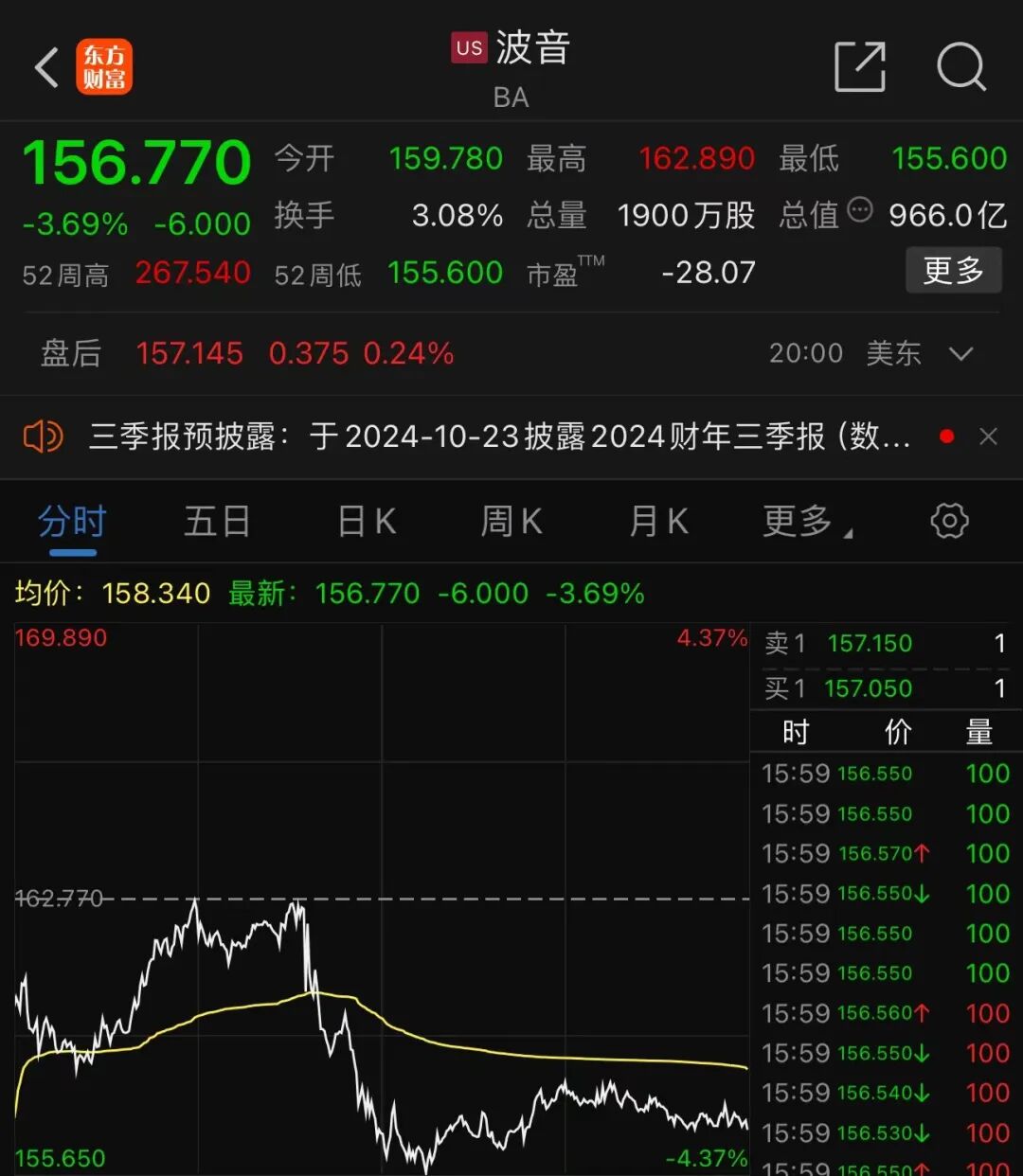Tap the BA ticker symbol
The height and width of the screenshot is (1176, 1023).
(511, 98)
